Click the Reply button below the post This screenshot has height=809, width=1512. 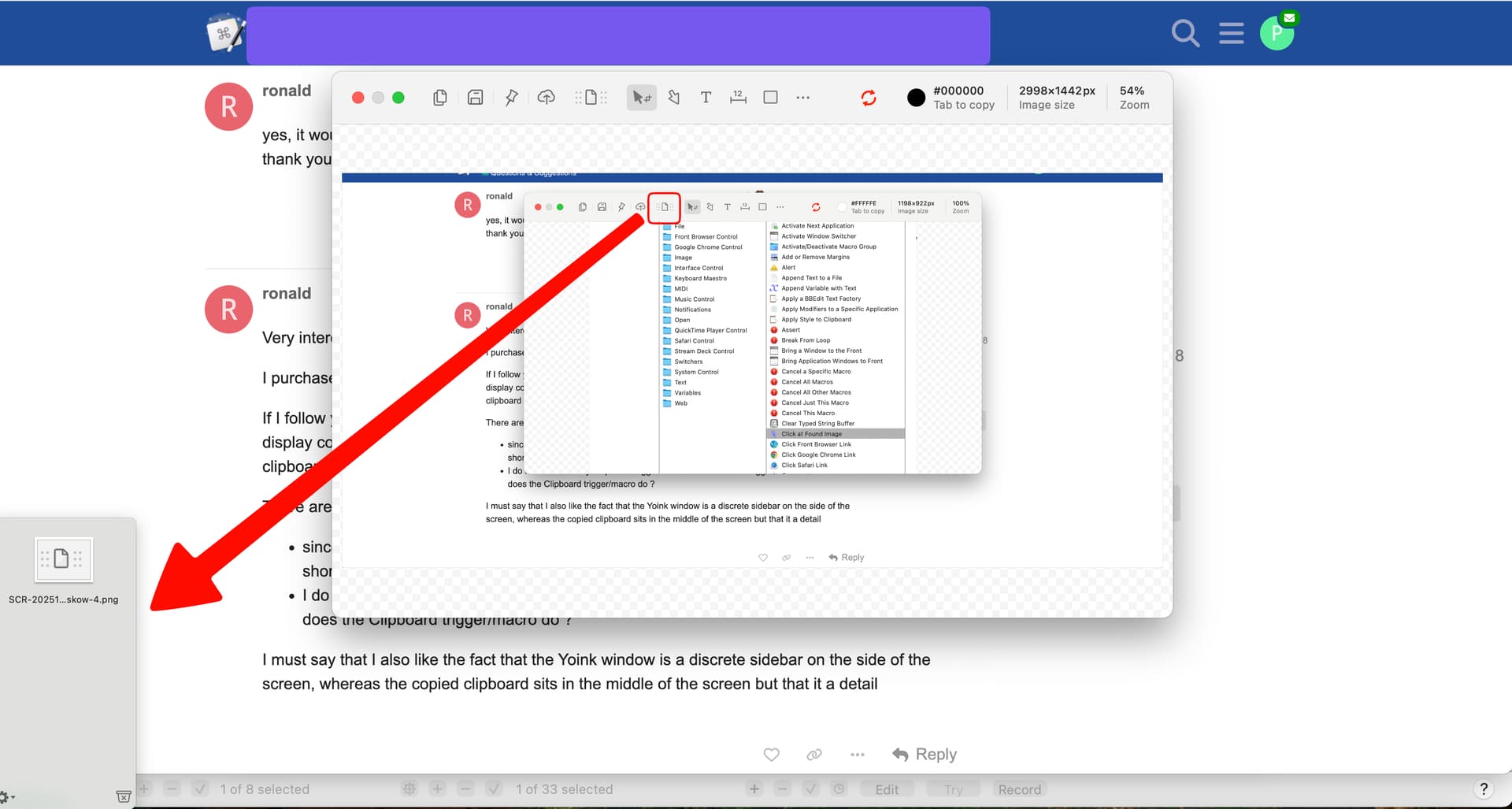tap(925, 755)
